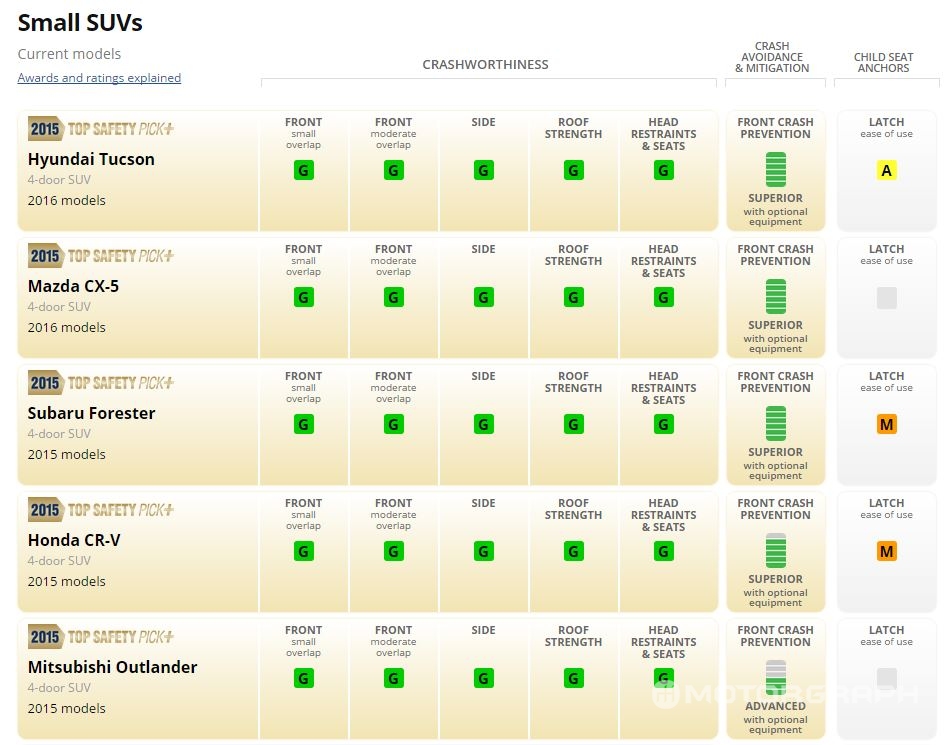Screen dimensions: 952x745
Task: Select the Subaru Forester model name
Action: pyautogui.click(x=91, y=413)
